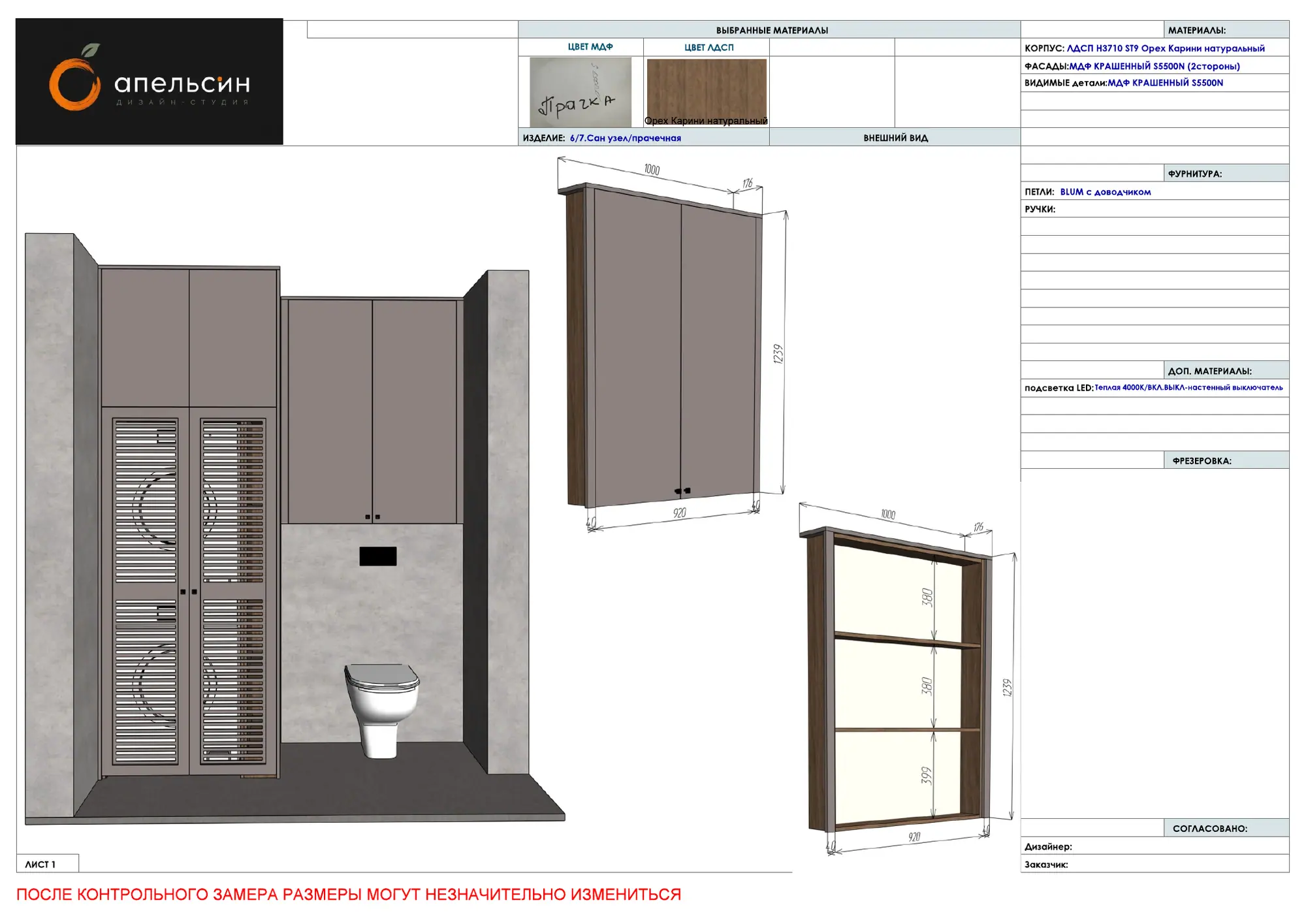Click the black flush plate on the wall
The width and height of the screenshot is (1306, 924).
click(x=378, y=556)
